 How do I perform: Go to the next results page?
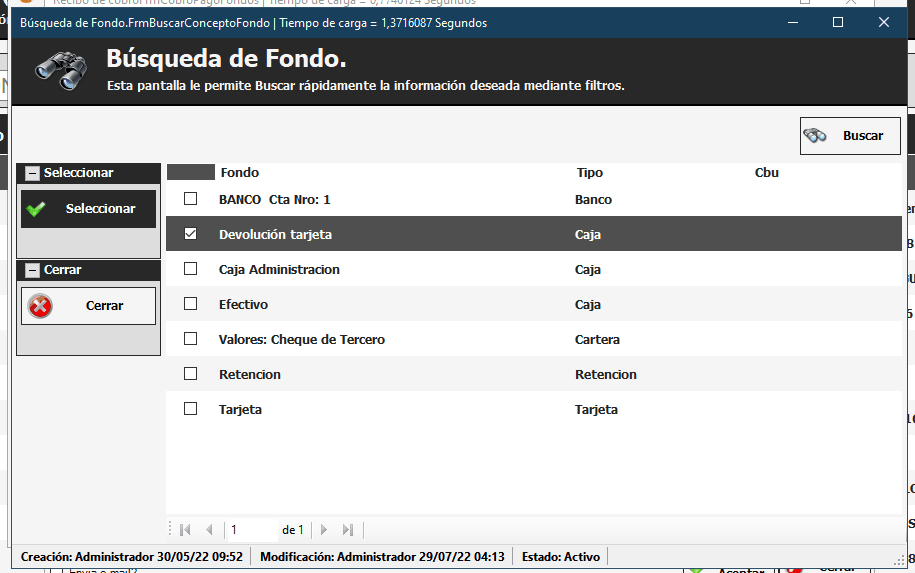coord(323,530)
